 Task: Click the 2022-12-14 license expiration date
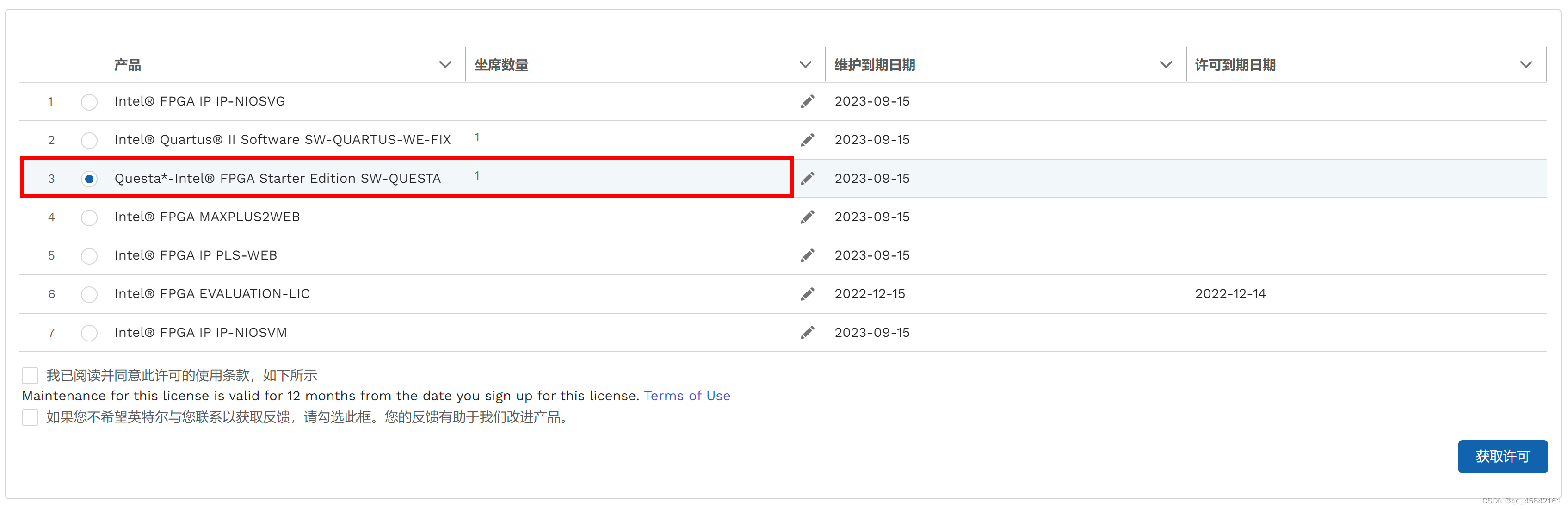click(x=1230, y=293)
